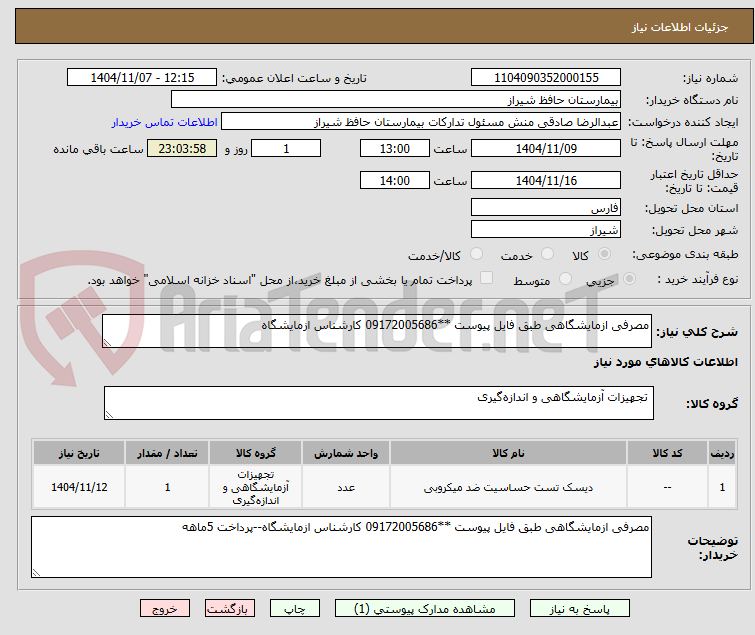
Task: Click the announcement date field 1404/11/07 - 12:15
Action: pyautogui.click(x=142, y=78)
